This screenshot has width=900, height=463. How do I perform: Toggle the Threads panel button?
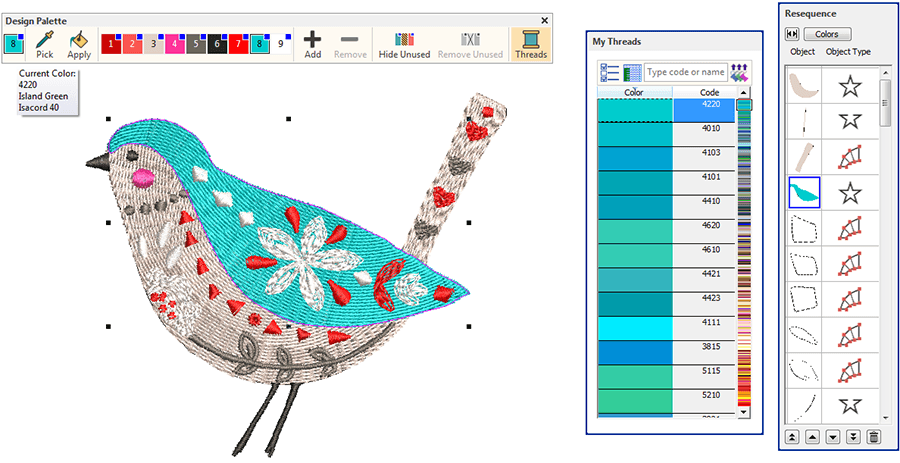pyautogui.click(x=530, y=43)
